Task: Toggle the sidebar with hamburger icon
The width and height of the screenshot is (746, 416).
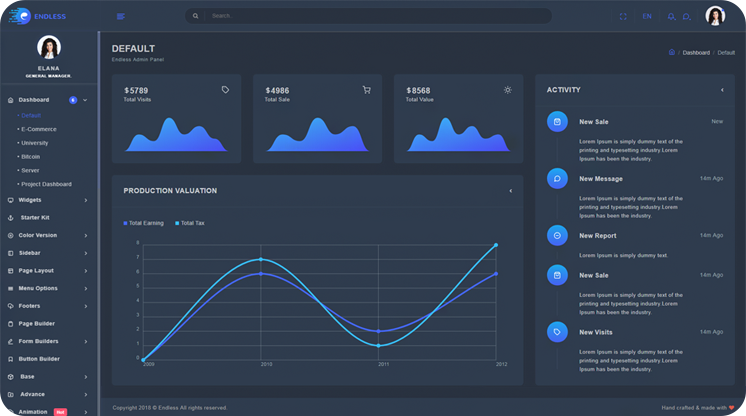Action: tap(121, 16)
